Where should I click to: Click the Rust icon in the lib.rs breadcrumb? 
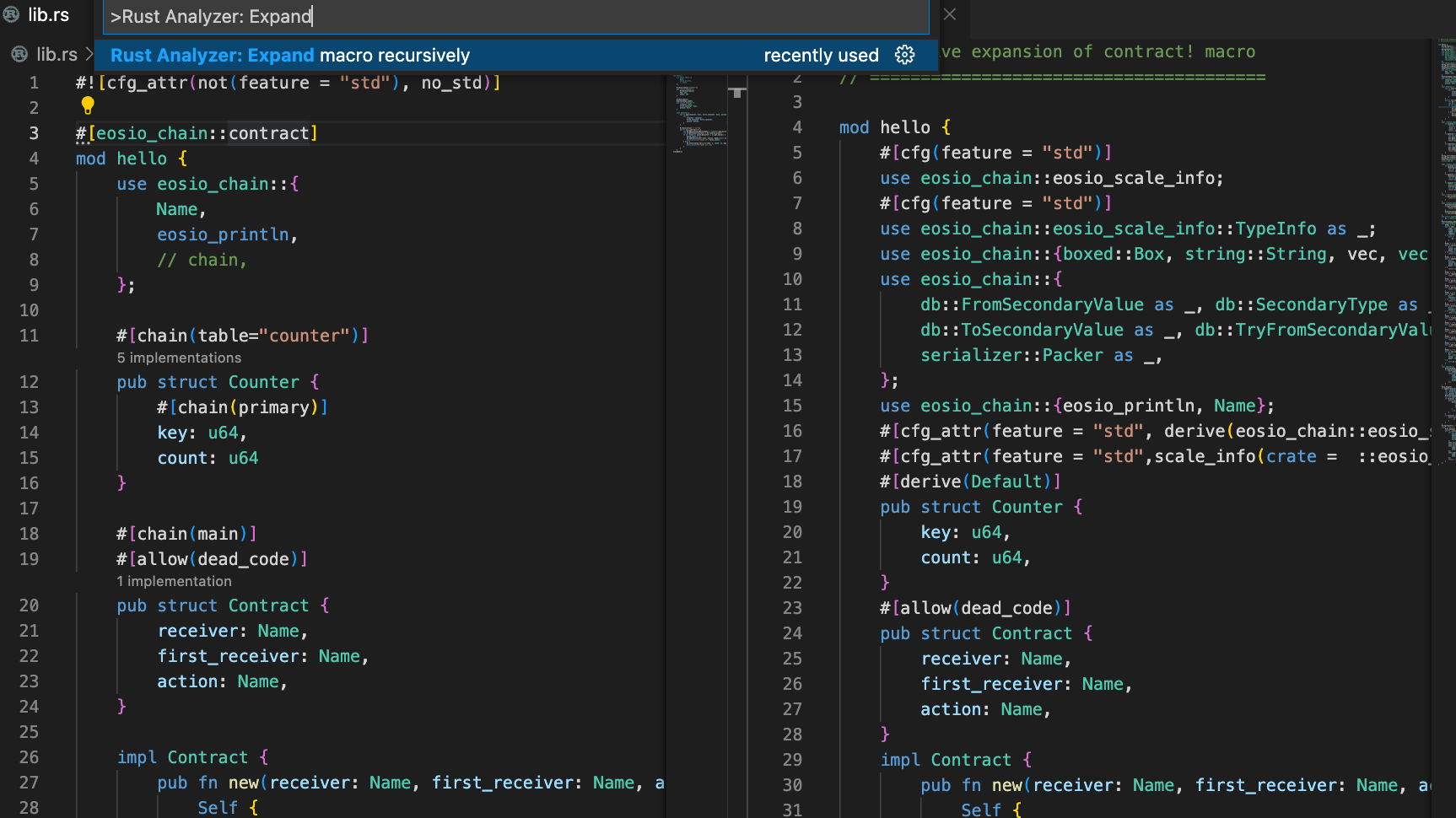tap(19, 54)
